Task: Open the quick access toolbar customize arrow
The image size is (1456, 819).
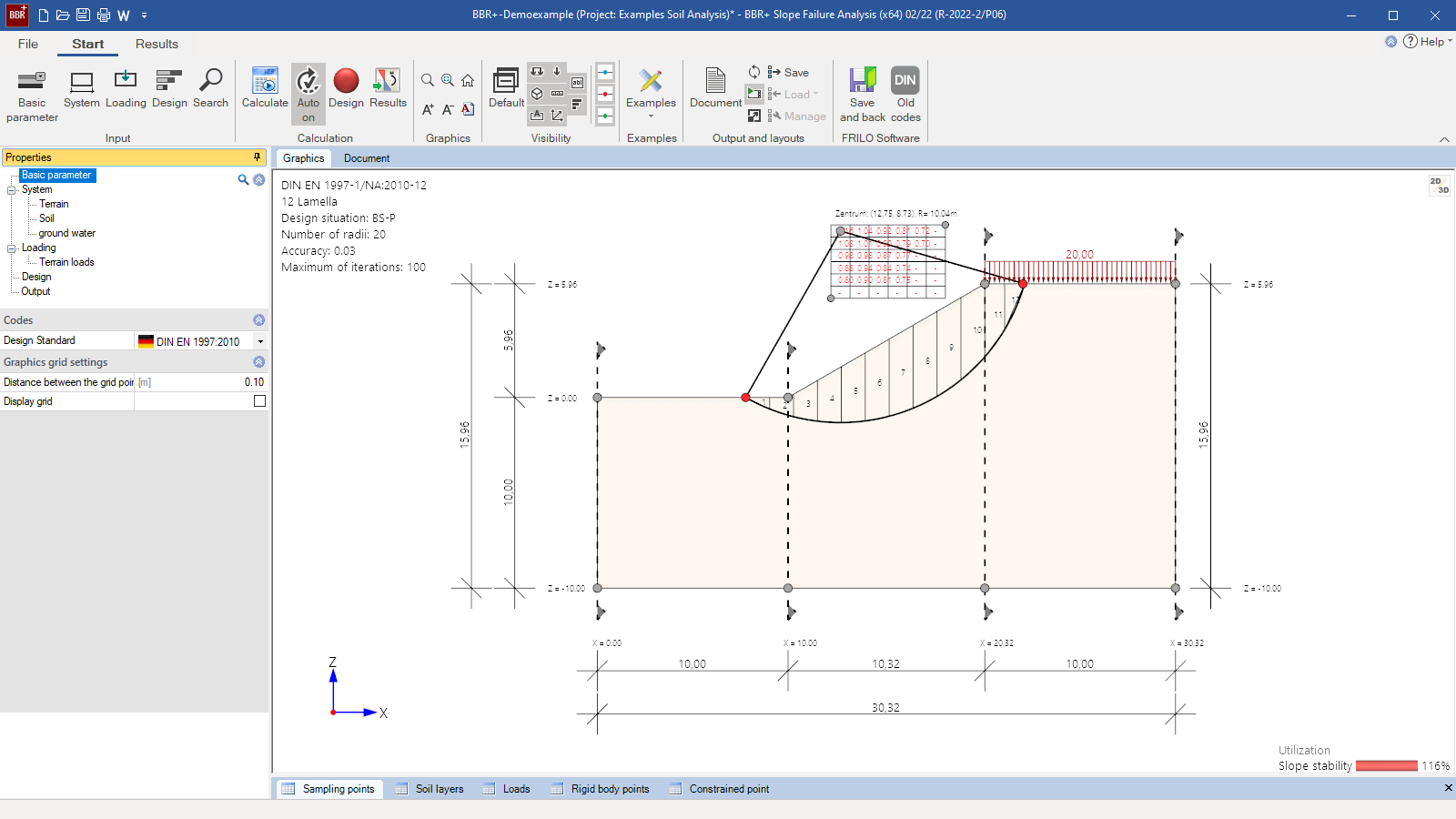Action: [x=144, y=15]
